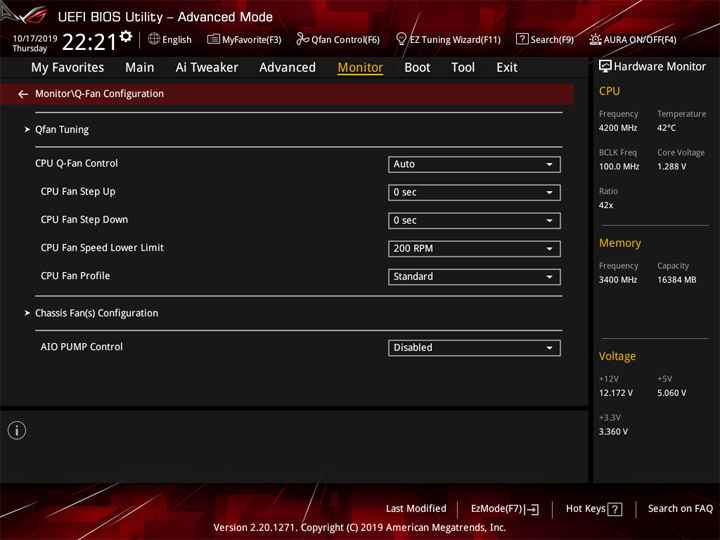Click the 3.360 V reading
The height and width of the screenshot is (540, 720).
[x=613, y=432]
